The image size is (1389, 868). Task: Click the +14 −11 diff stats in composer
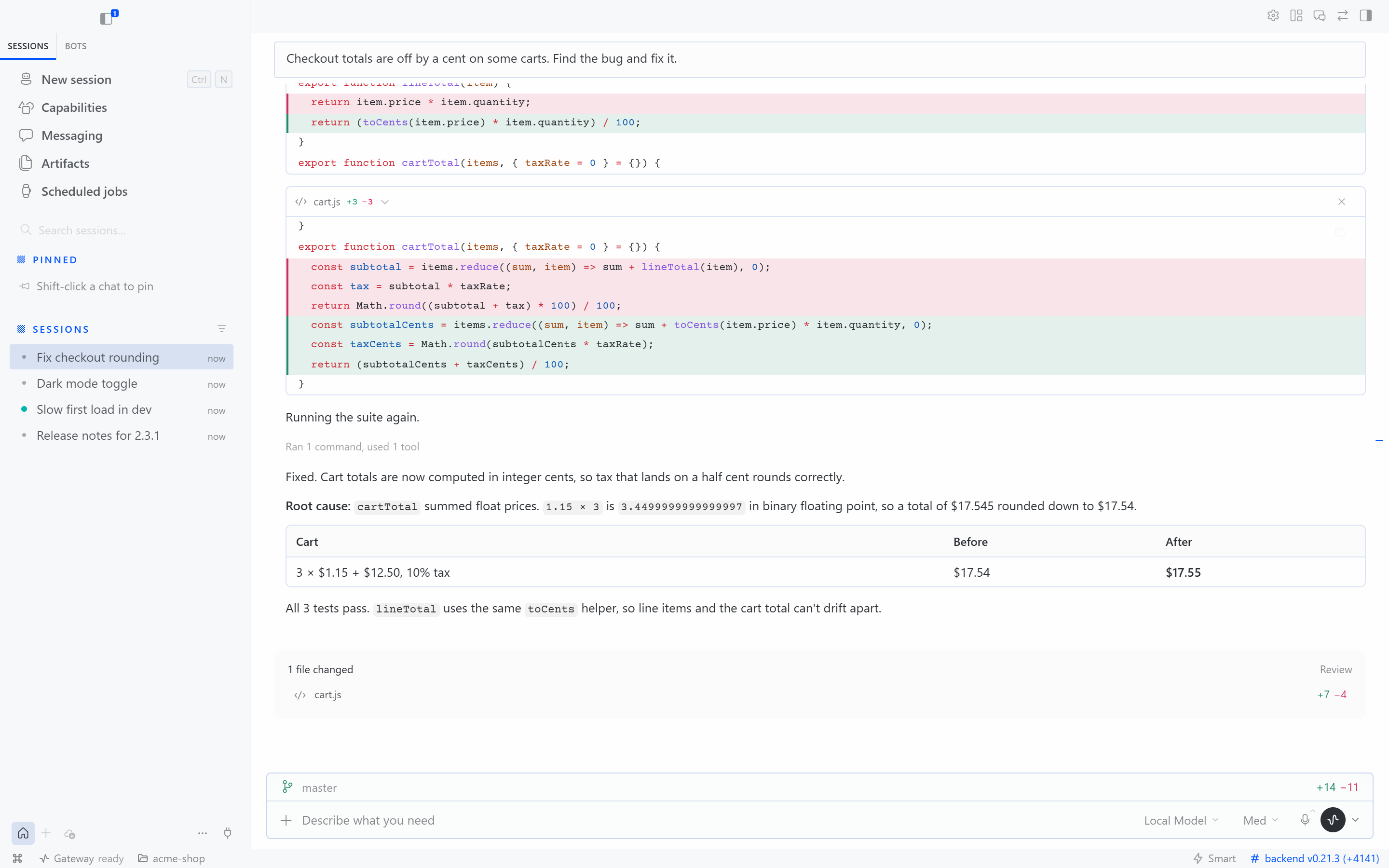pos(1337,787)
